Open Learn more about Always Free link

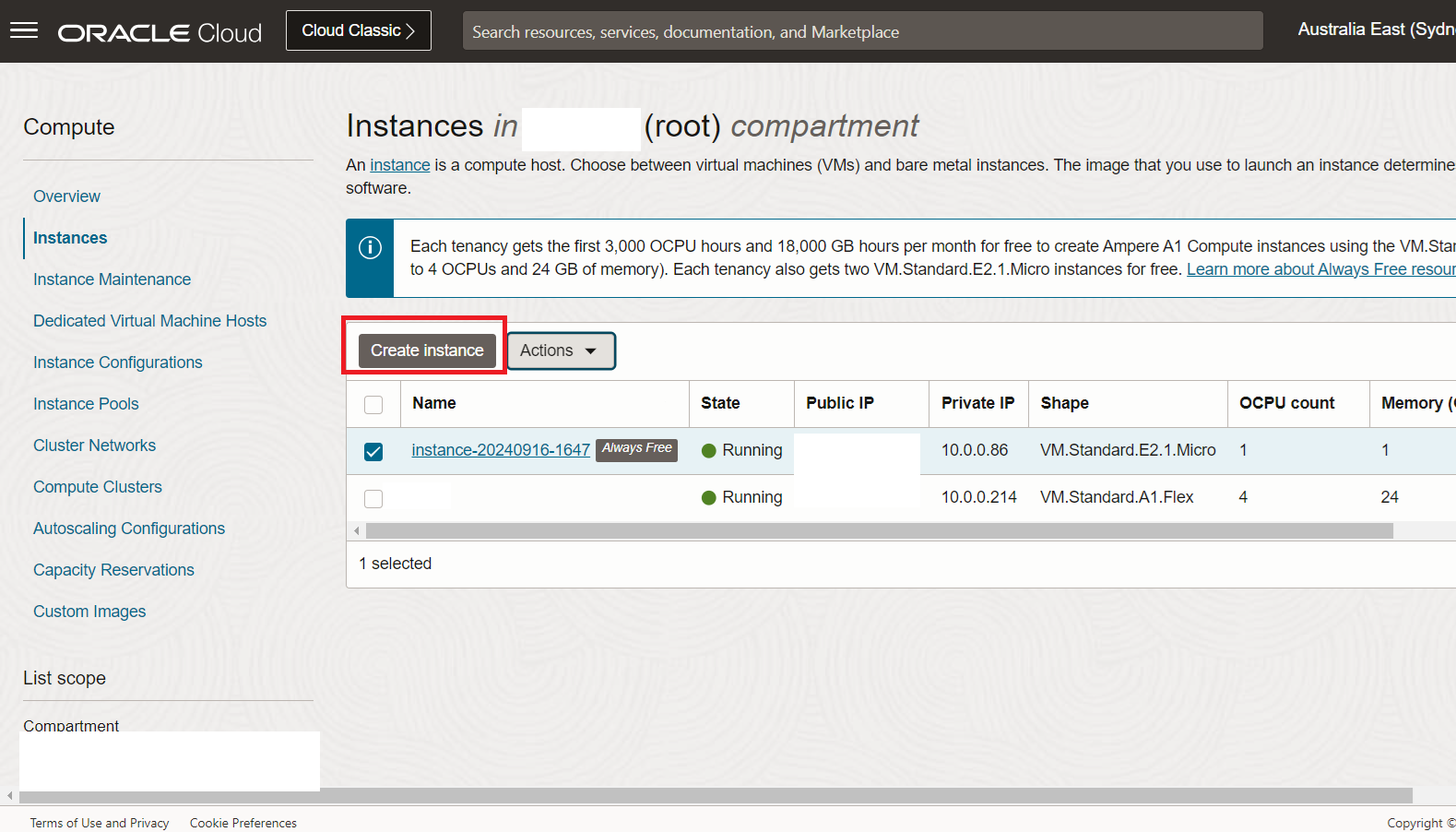click(1320, 269)
